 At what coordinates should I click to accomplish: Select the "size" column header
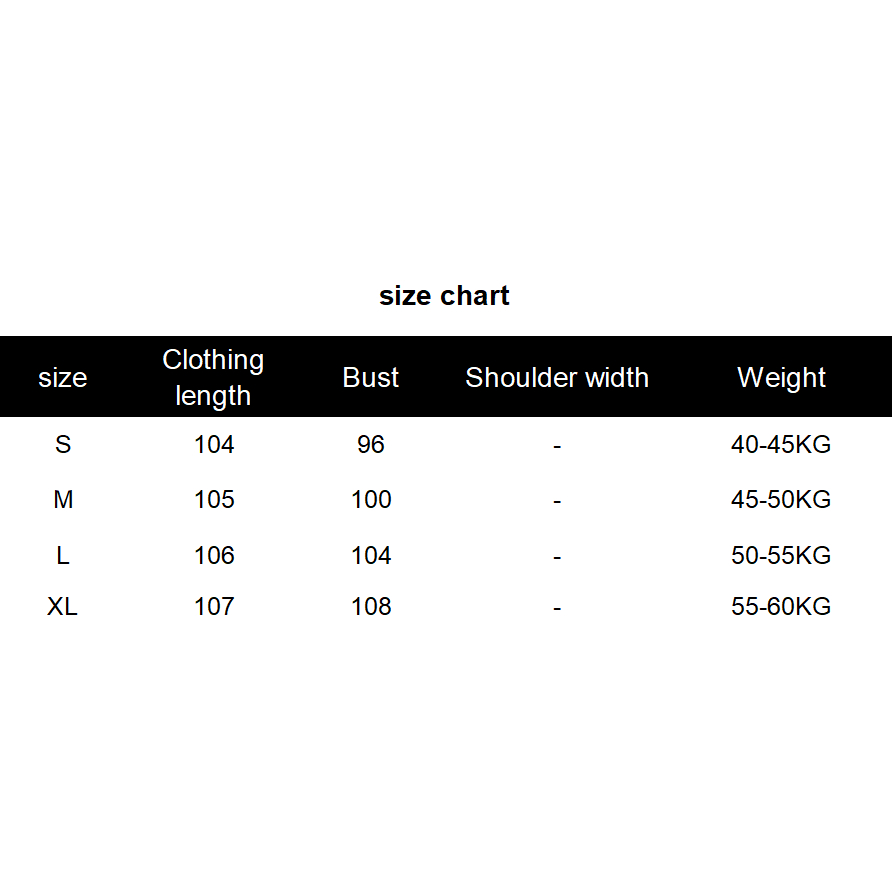pos(62,378)
